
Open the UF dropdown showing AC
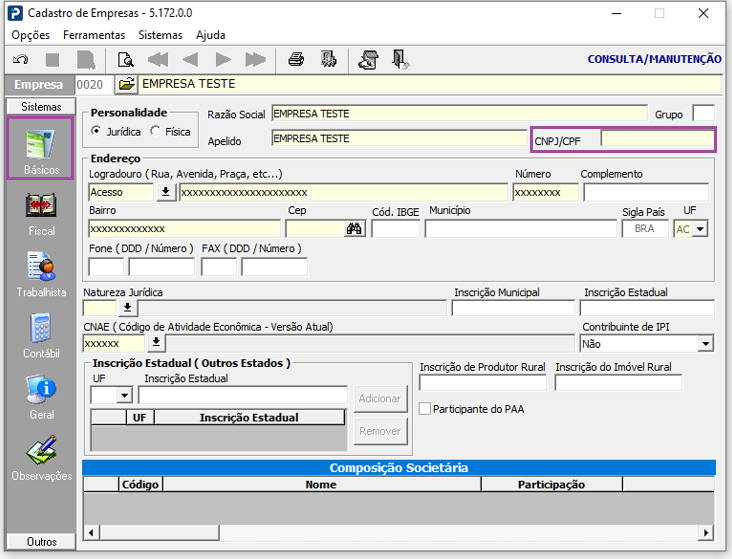700,229
